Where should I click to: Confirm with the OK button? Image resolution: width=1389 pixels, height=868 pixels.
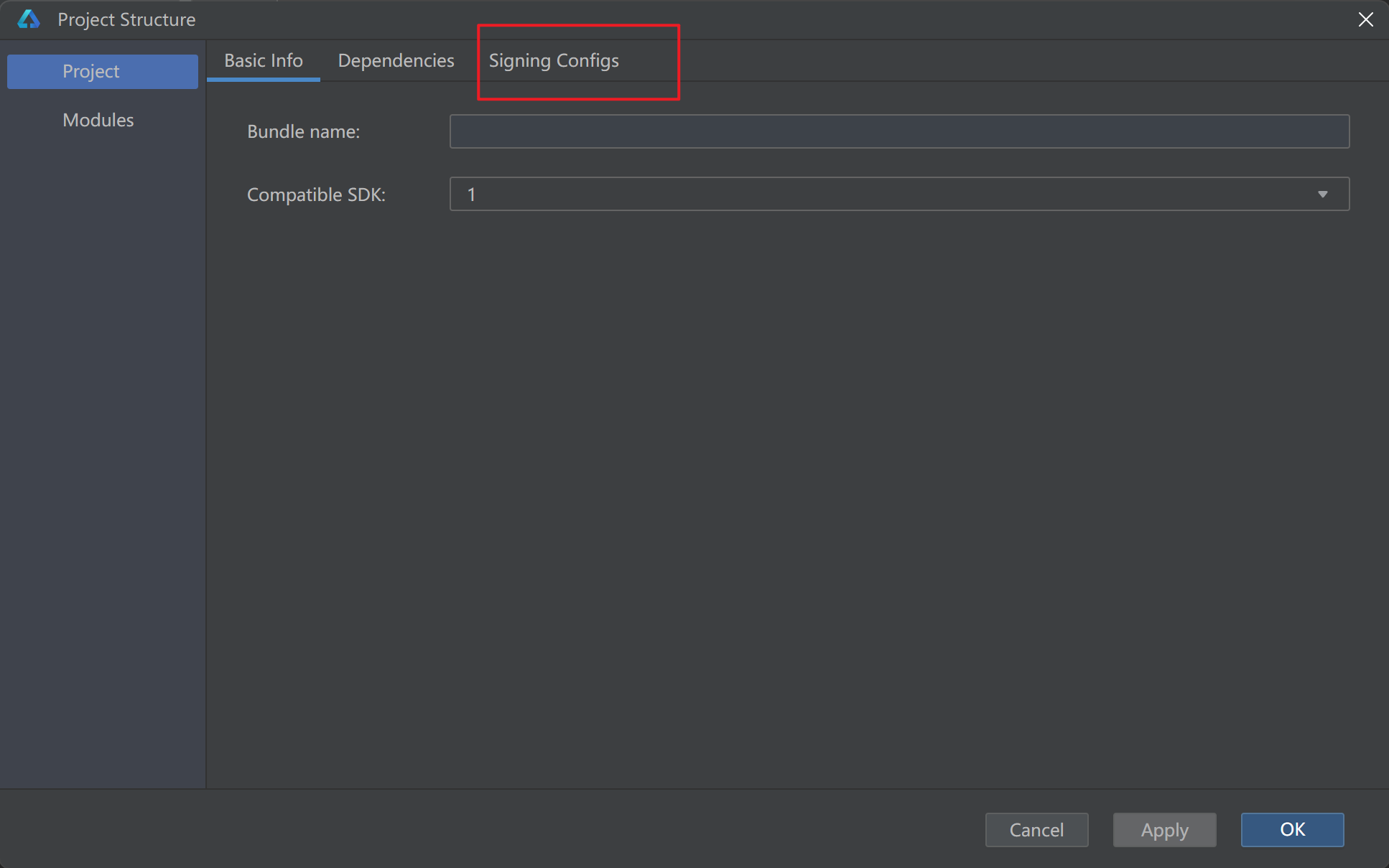tap(1292, 830)
